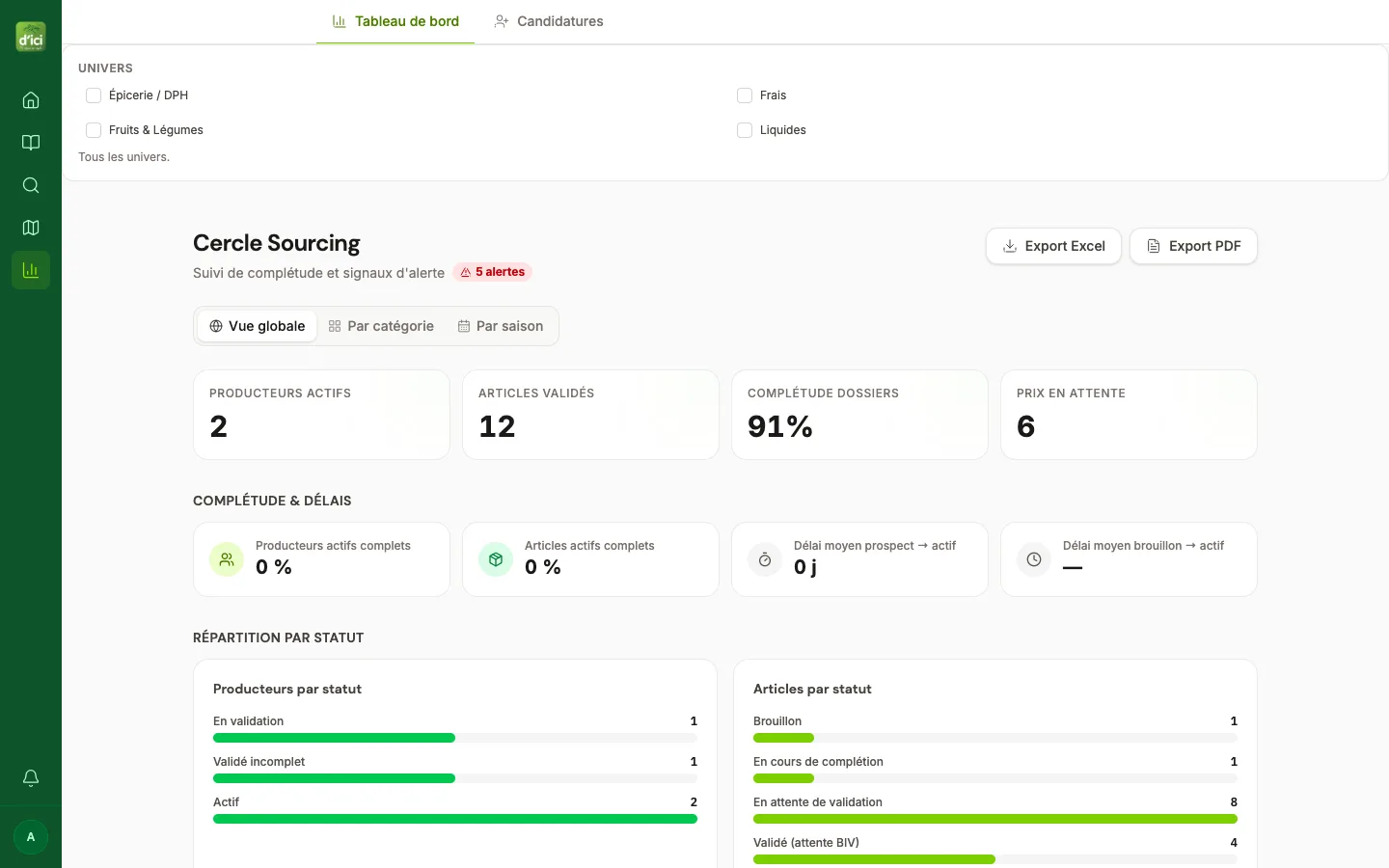Screen dimensions: 1389x868
Task: Click the "Cercle Sourcing" heading
Action: coord(277,243)
